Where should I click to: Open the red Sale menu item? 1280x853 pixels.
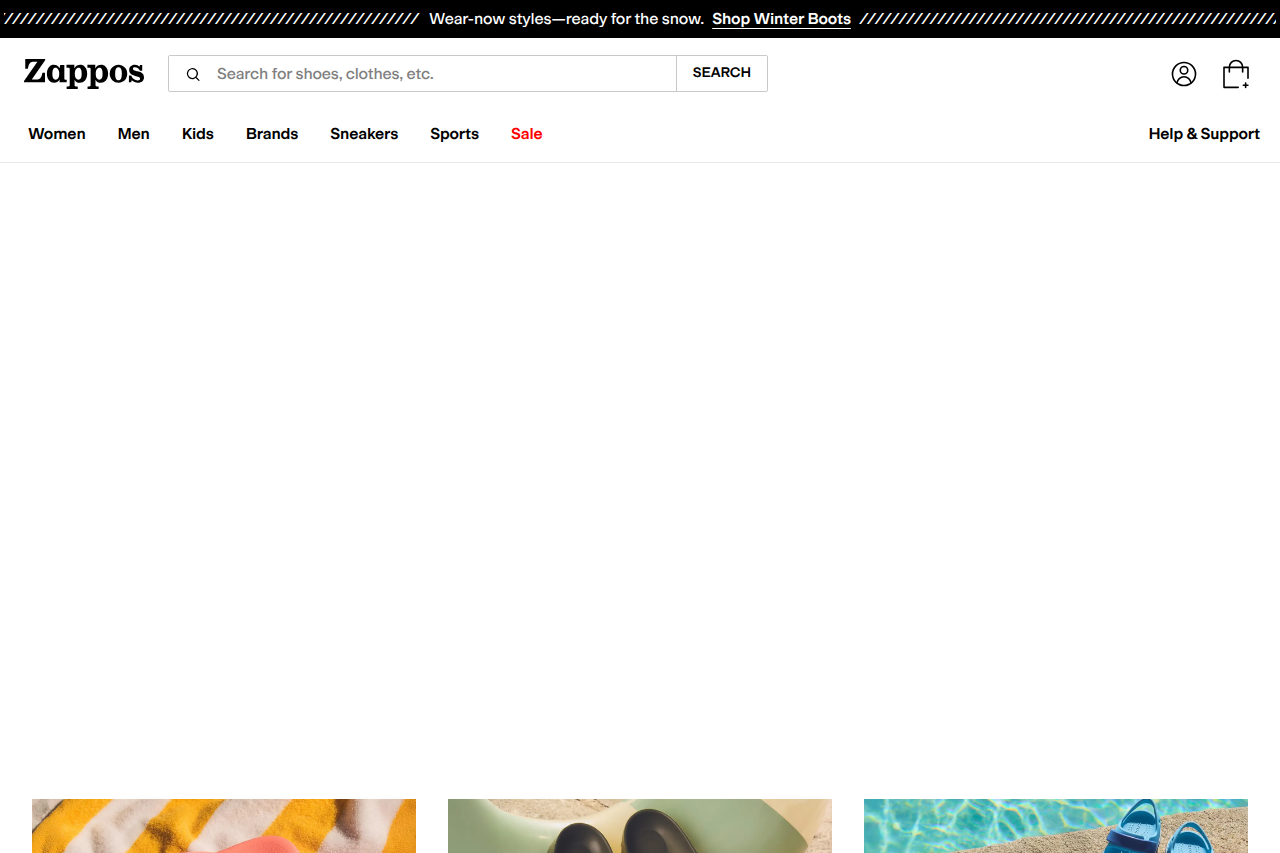[x=526, y=134]
